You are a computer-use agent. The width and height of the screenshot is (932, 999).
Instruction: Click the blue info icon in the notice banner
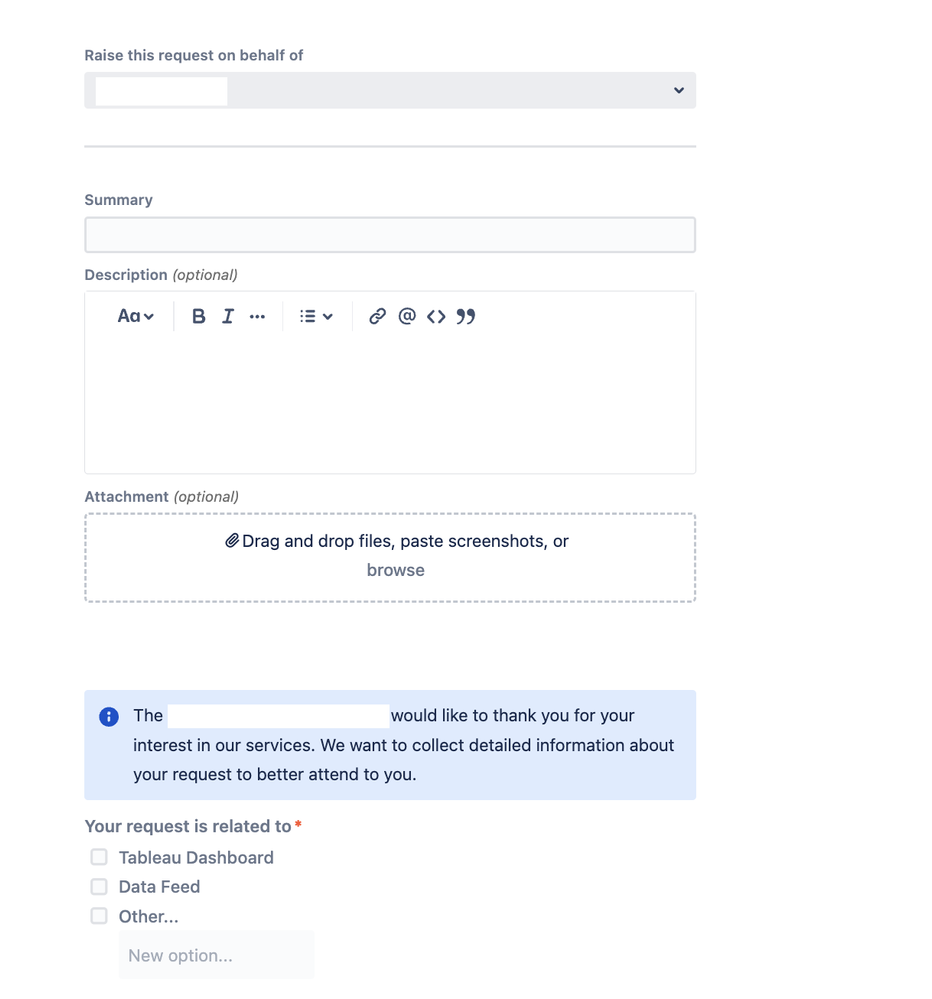click(x=107, y=716)
